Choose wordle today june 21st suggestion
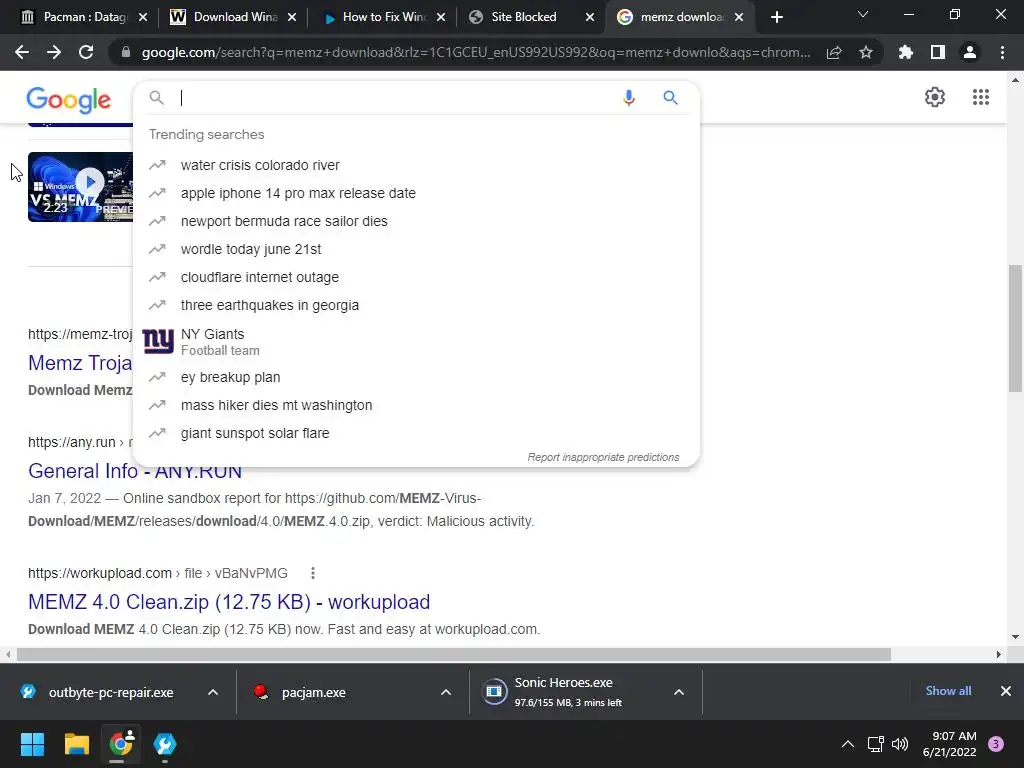Viewport: 1024px width, 768px height. pos(416,249)
